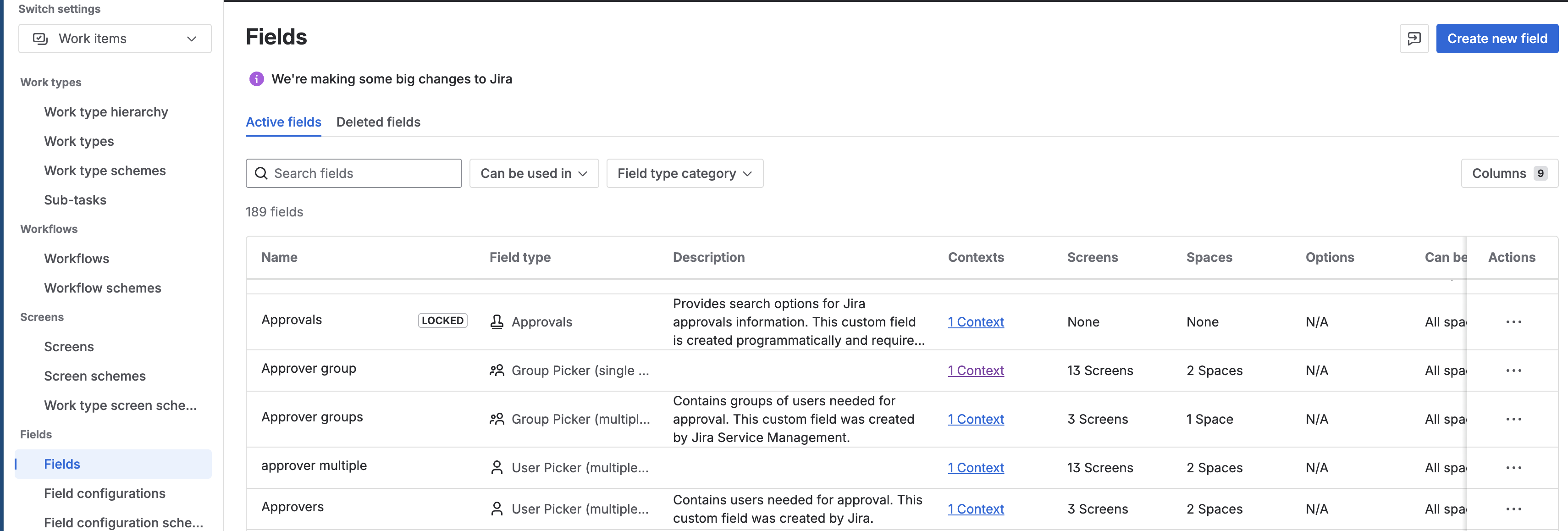This screenshot has width=1568, height=531.
Task: Switch to the Deleted fields tab
Action: click(378, 122)
